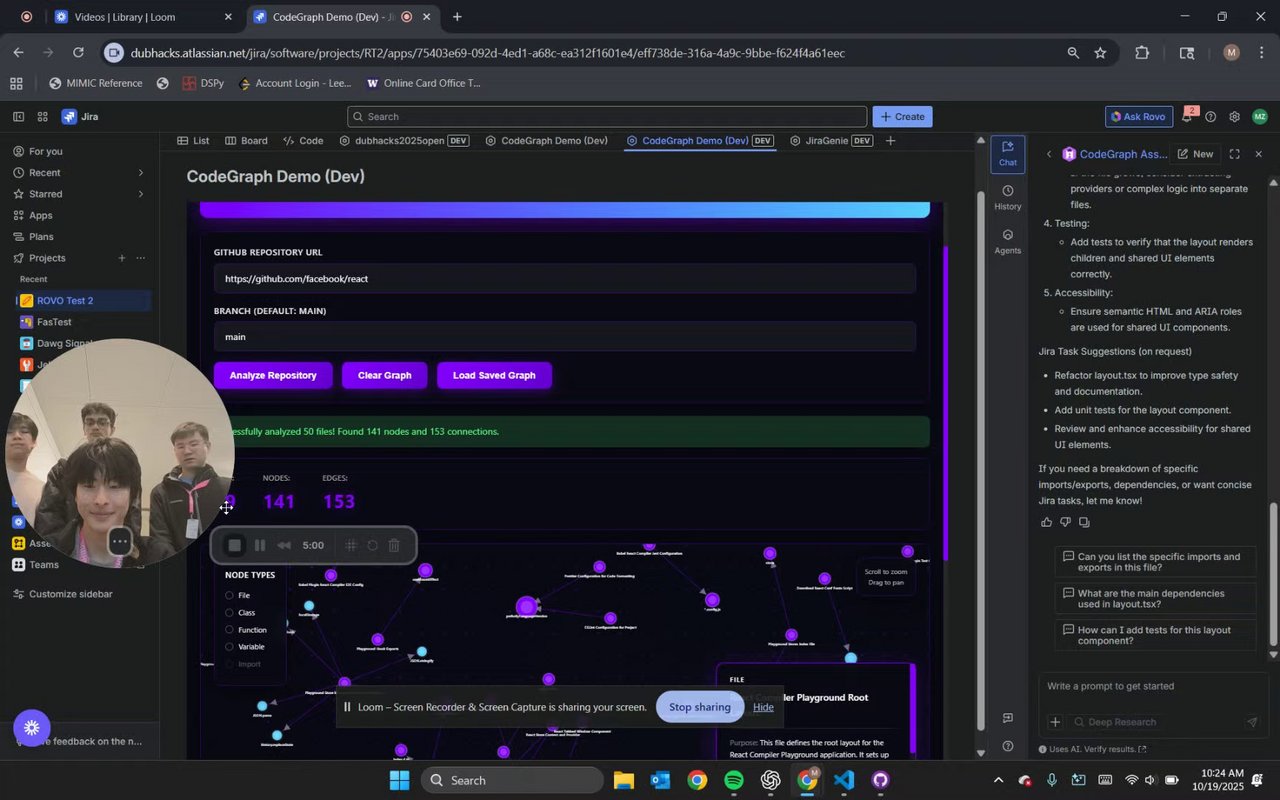
Task: Open the Rovo Agents panel
Action: 1007,241
